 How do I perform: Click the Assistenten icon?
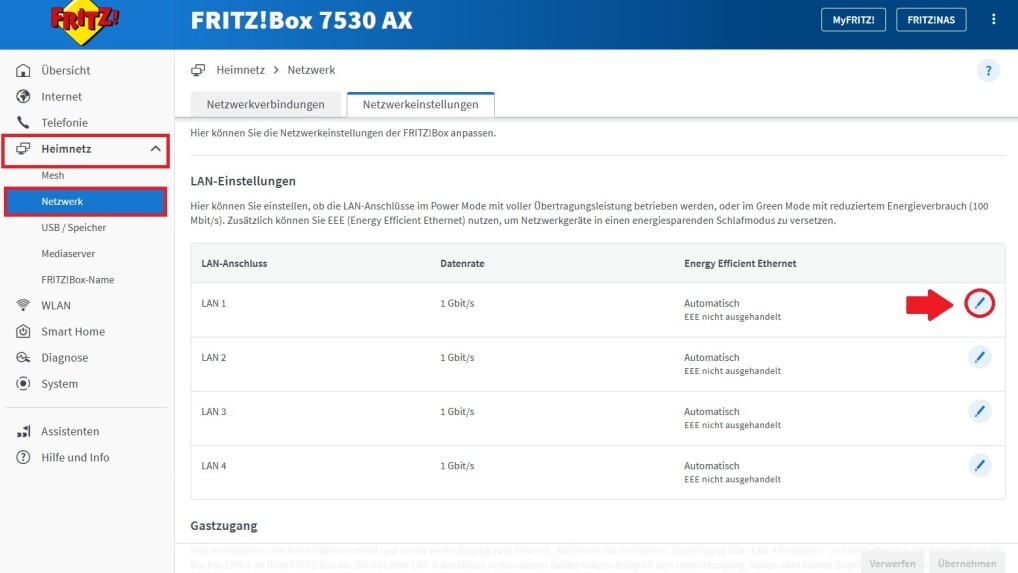23,431
